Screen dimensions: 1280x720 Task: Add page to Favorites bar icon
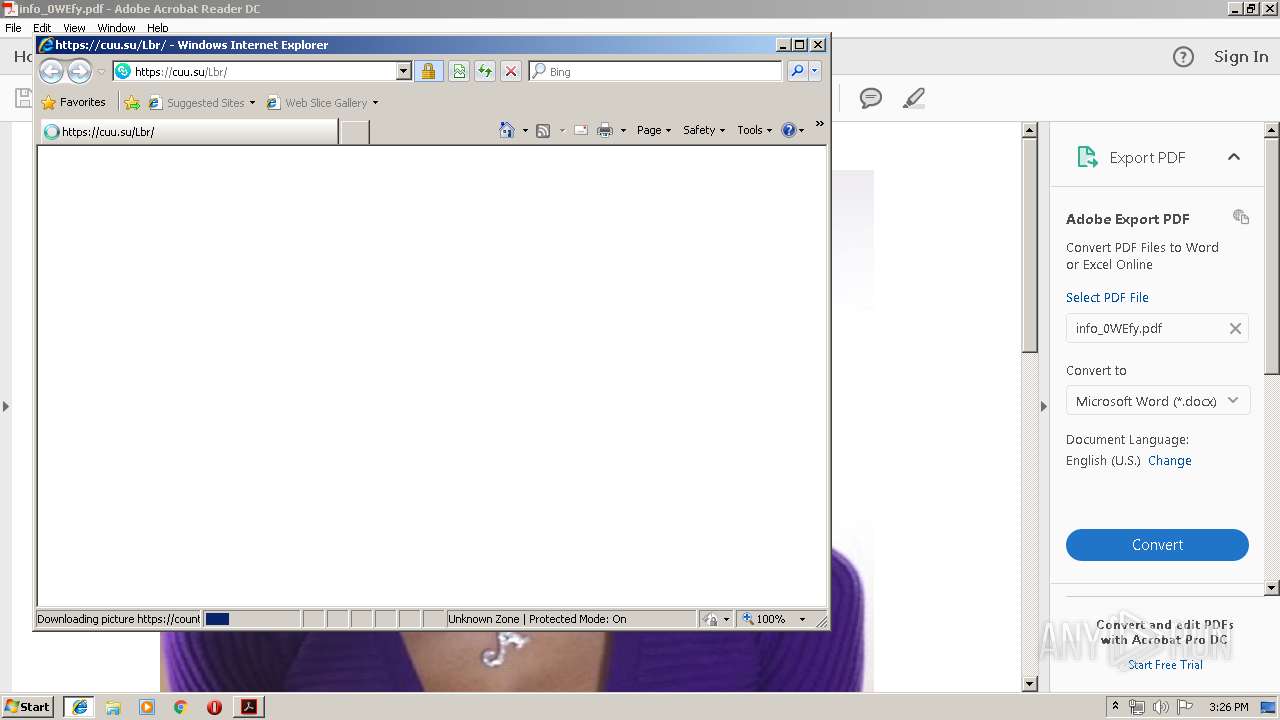(132, 102)
